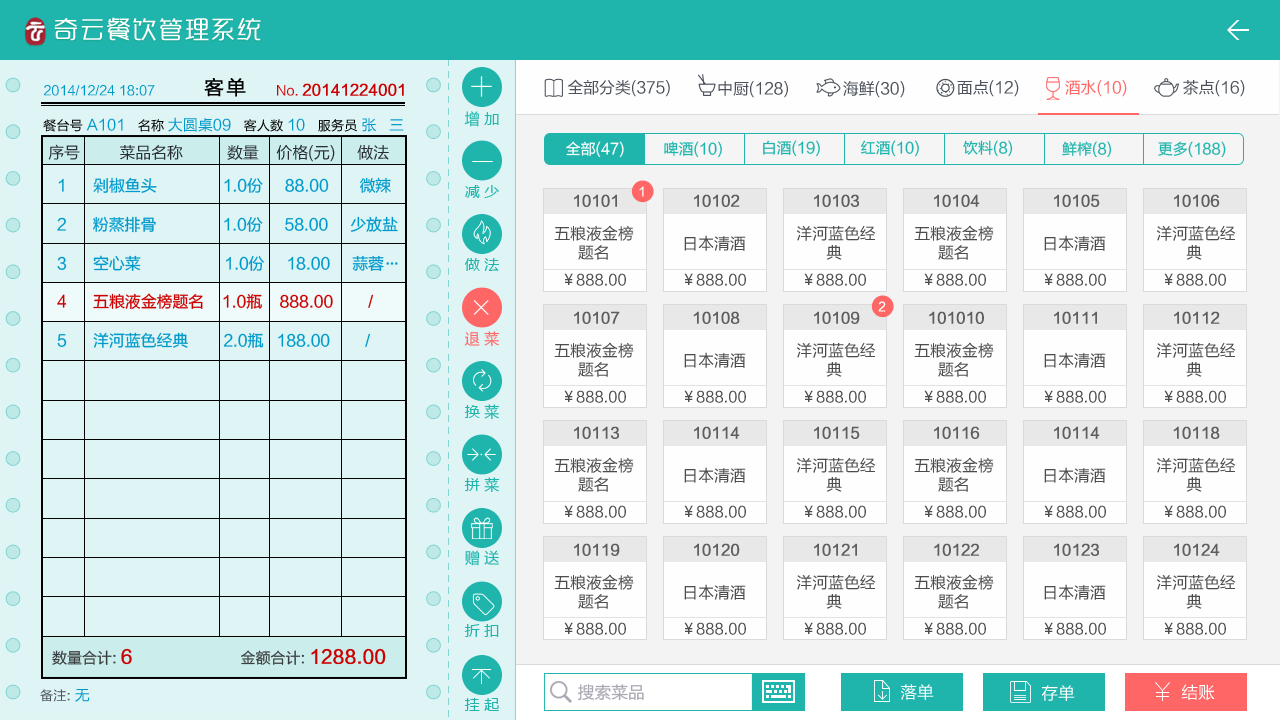The image size is (1280, 720).
Task: Click order number 20141224001
Action: [x=354, y=90]
